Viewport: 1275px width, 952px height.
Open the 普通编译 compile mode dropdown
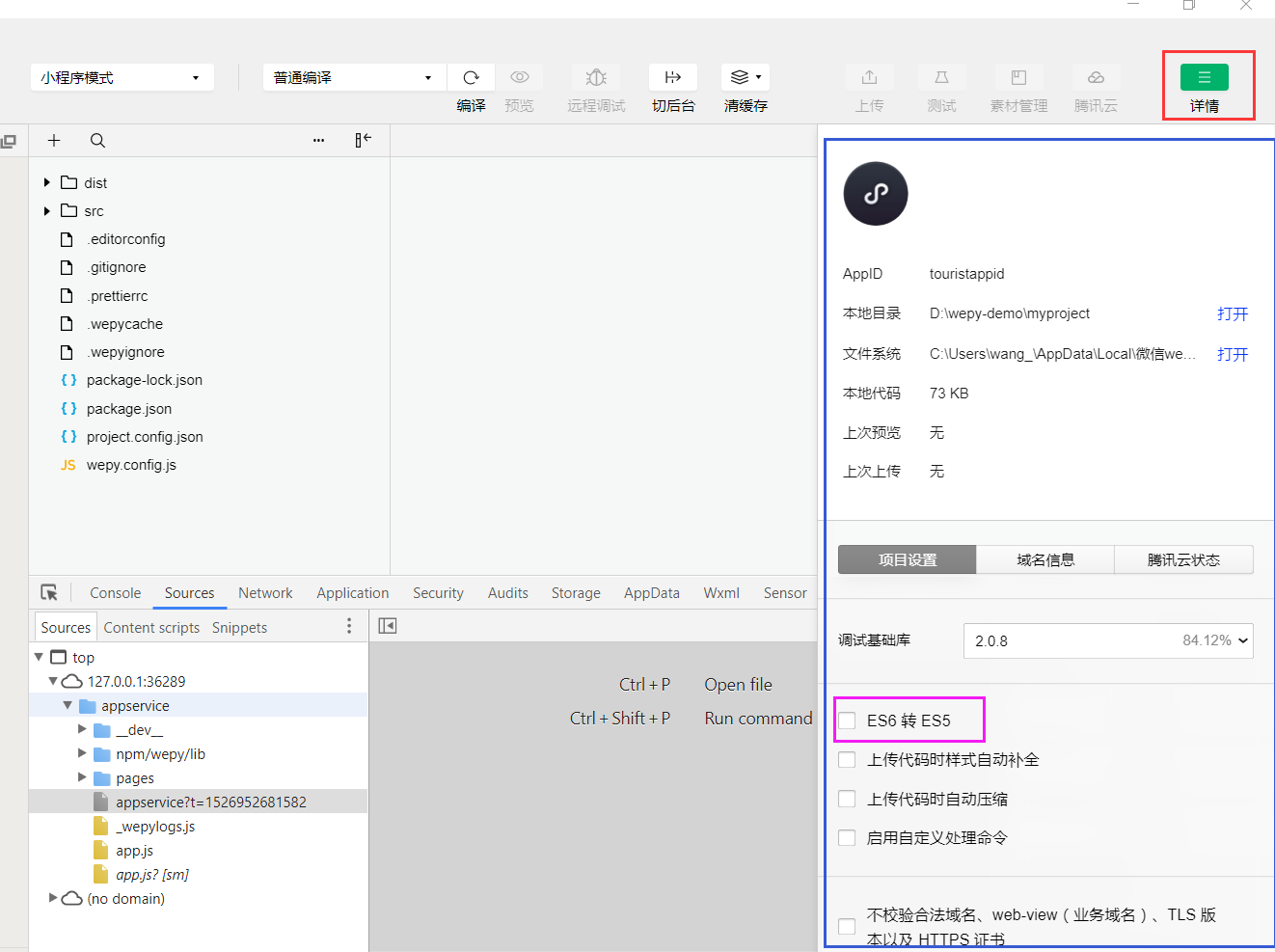tap(353, 77)
